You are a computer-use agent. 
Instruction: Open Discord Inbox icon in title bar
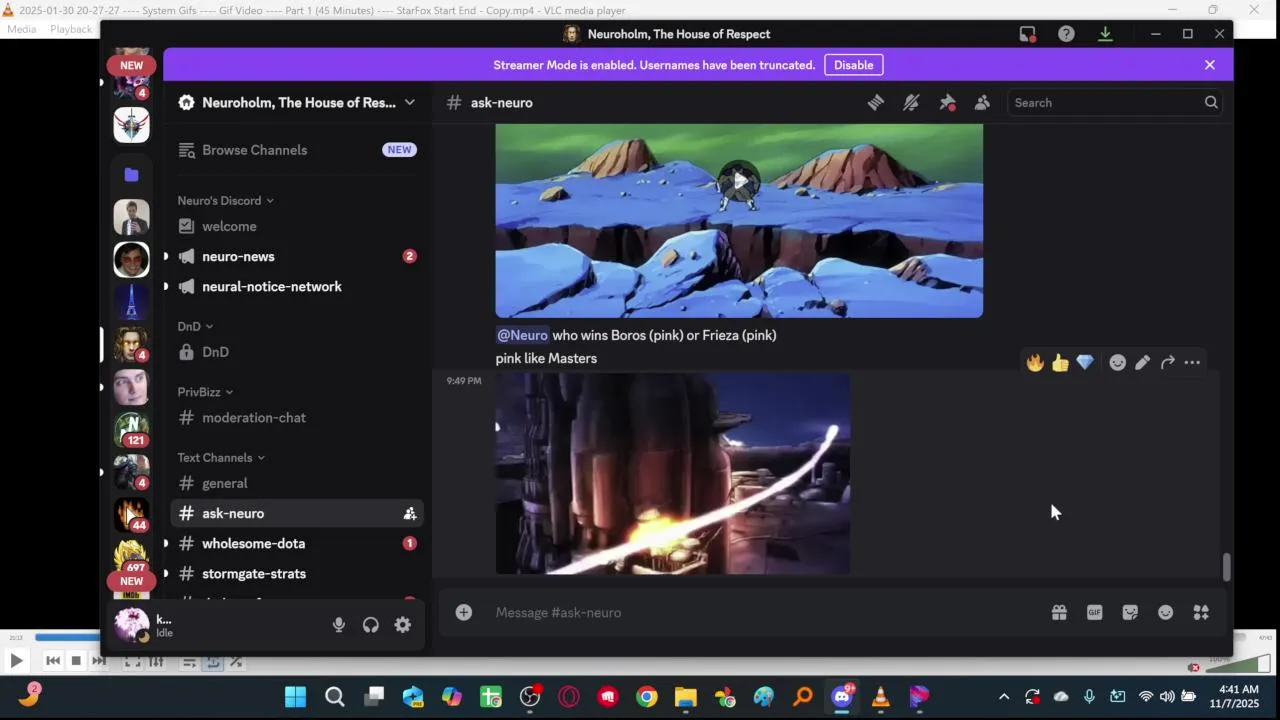pyautogui.click(x=1028, y=34)
